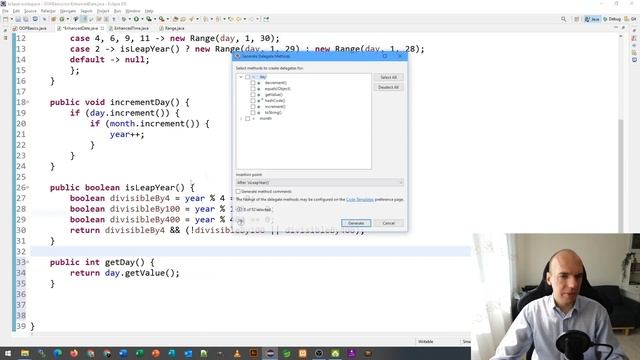Open the Code Templates preference link

pos(360,200)
